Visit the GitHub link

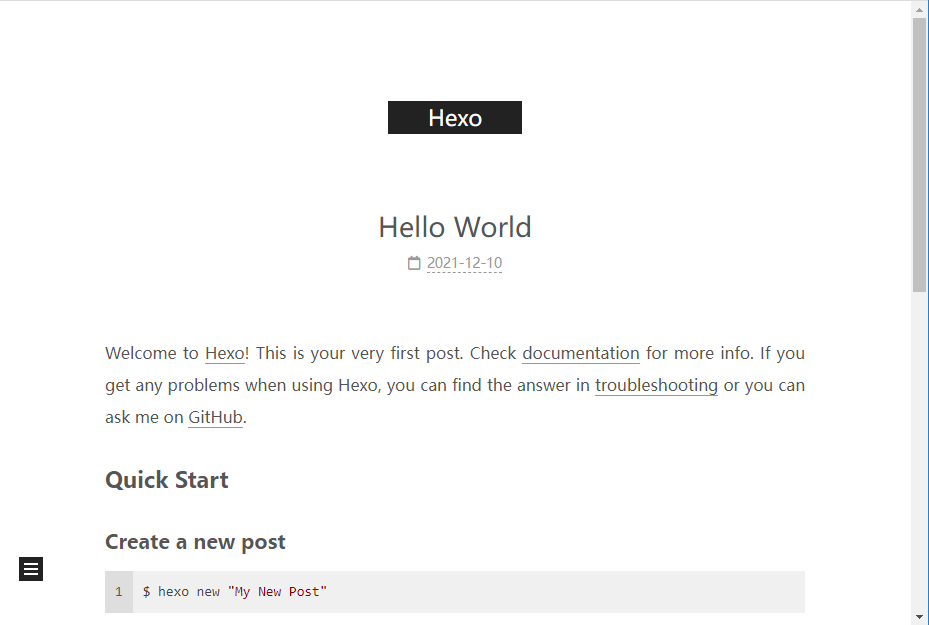(x=215, y=417)
